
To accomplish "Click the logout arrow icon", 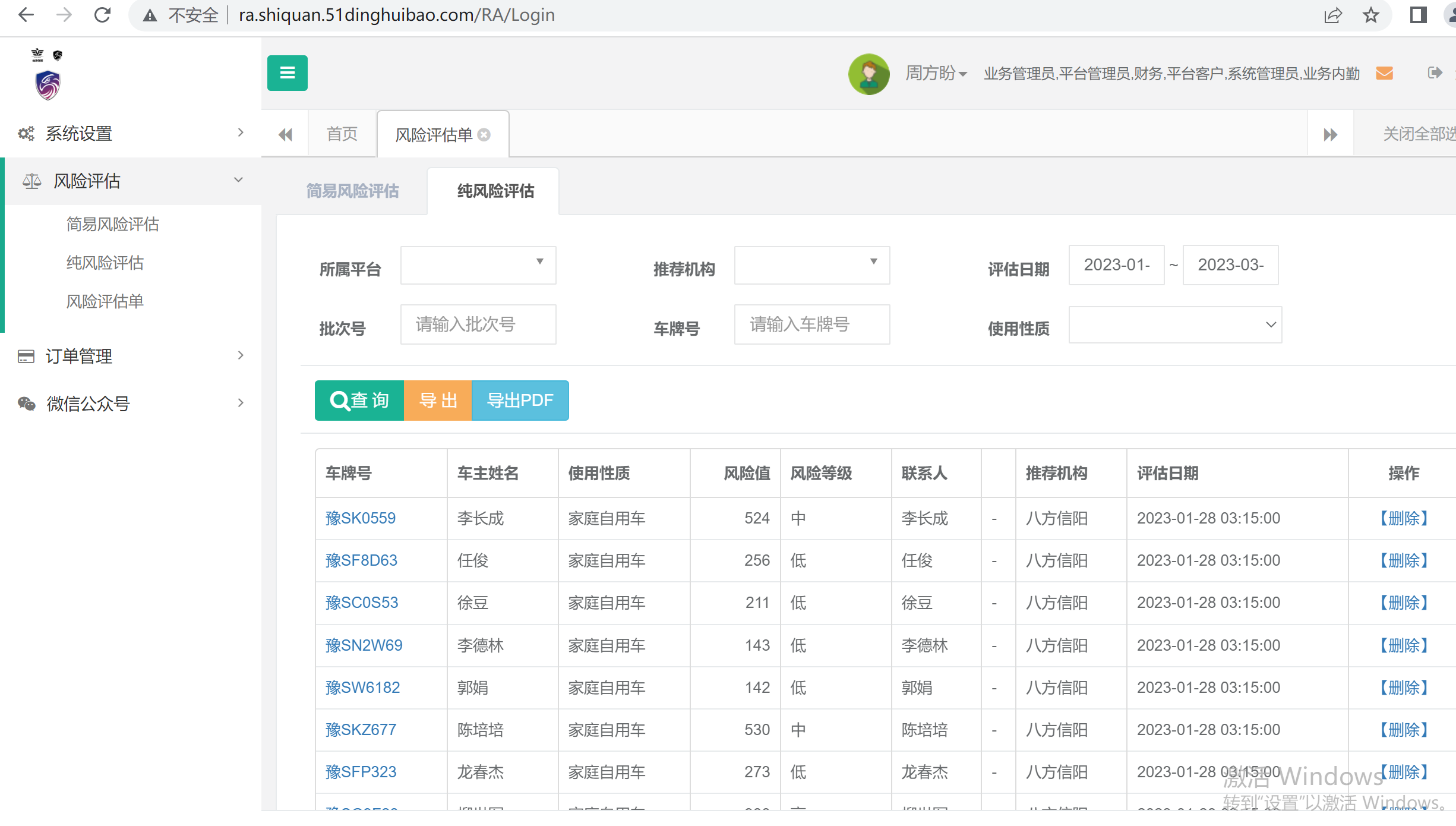I will click(x=1435, y=73).
